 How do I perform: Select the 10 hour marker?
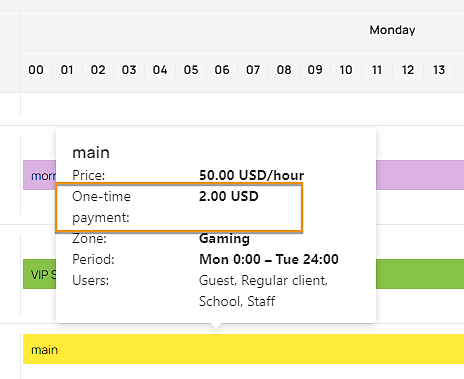[x=346, y=70]
